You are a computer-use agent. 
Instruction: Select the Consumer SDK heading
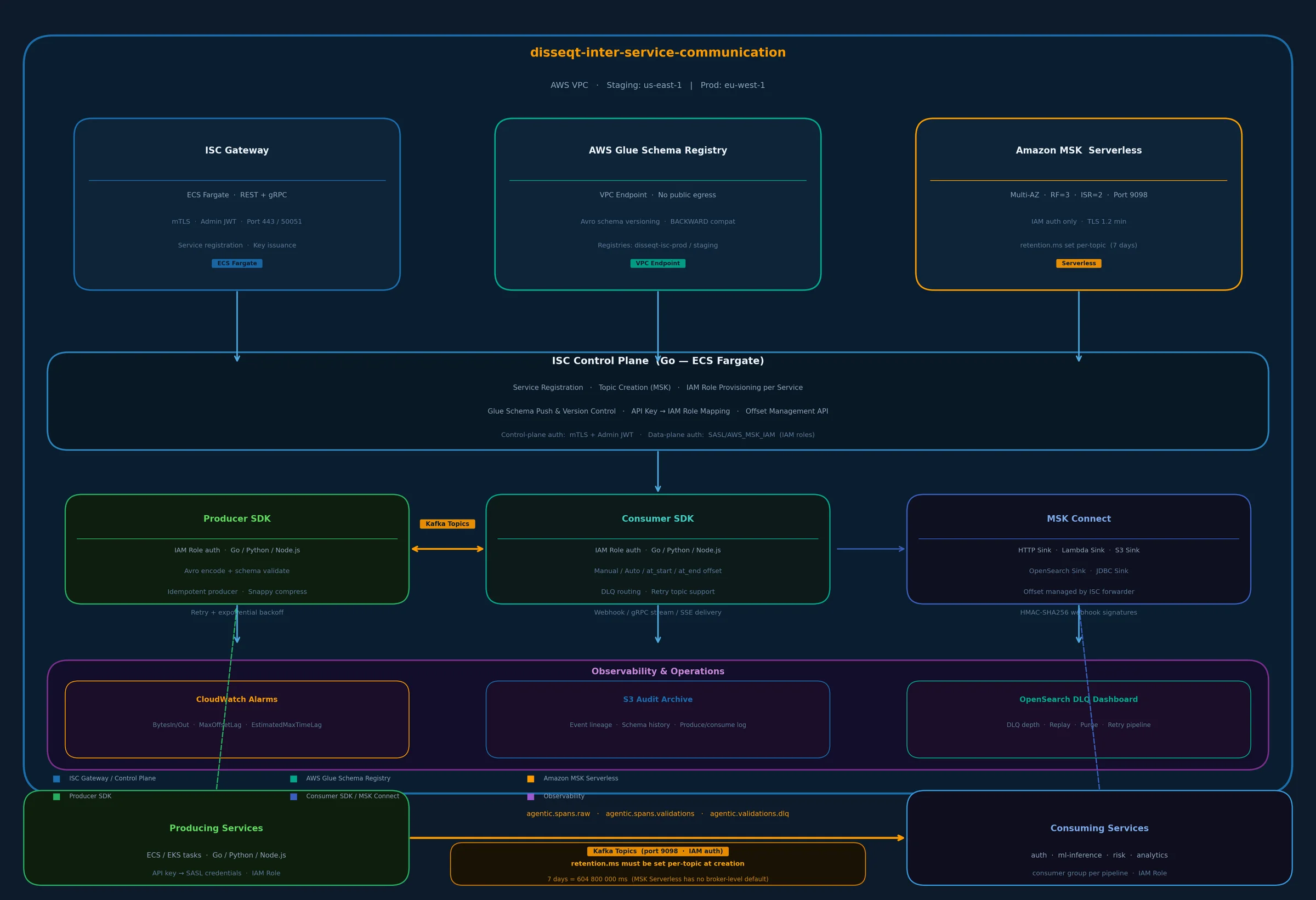click(x=657, y=519)
